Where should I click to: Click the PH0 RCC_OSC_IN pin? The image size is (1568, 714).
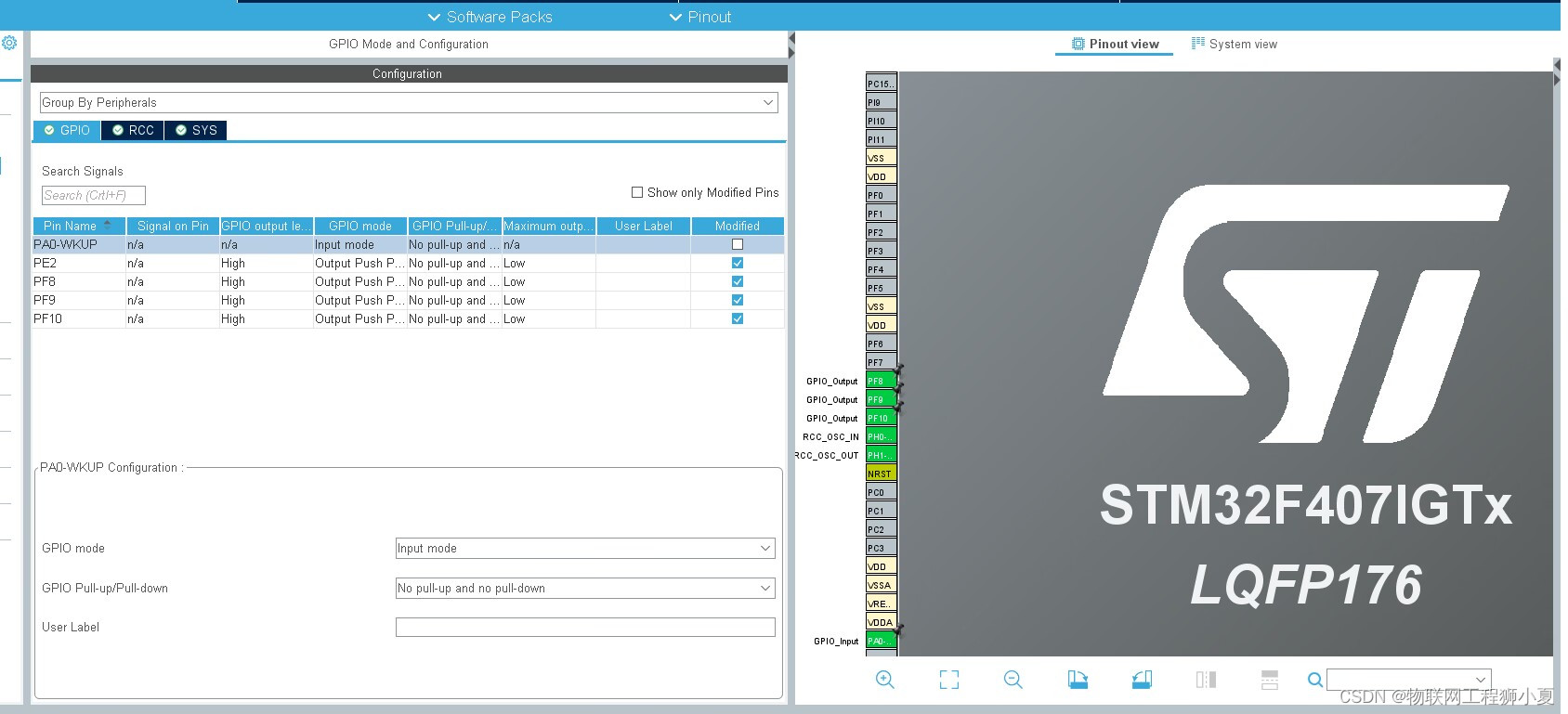click(x=881, y=436)
